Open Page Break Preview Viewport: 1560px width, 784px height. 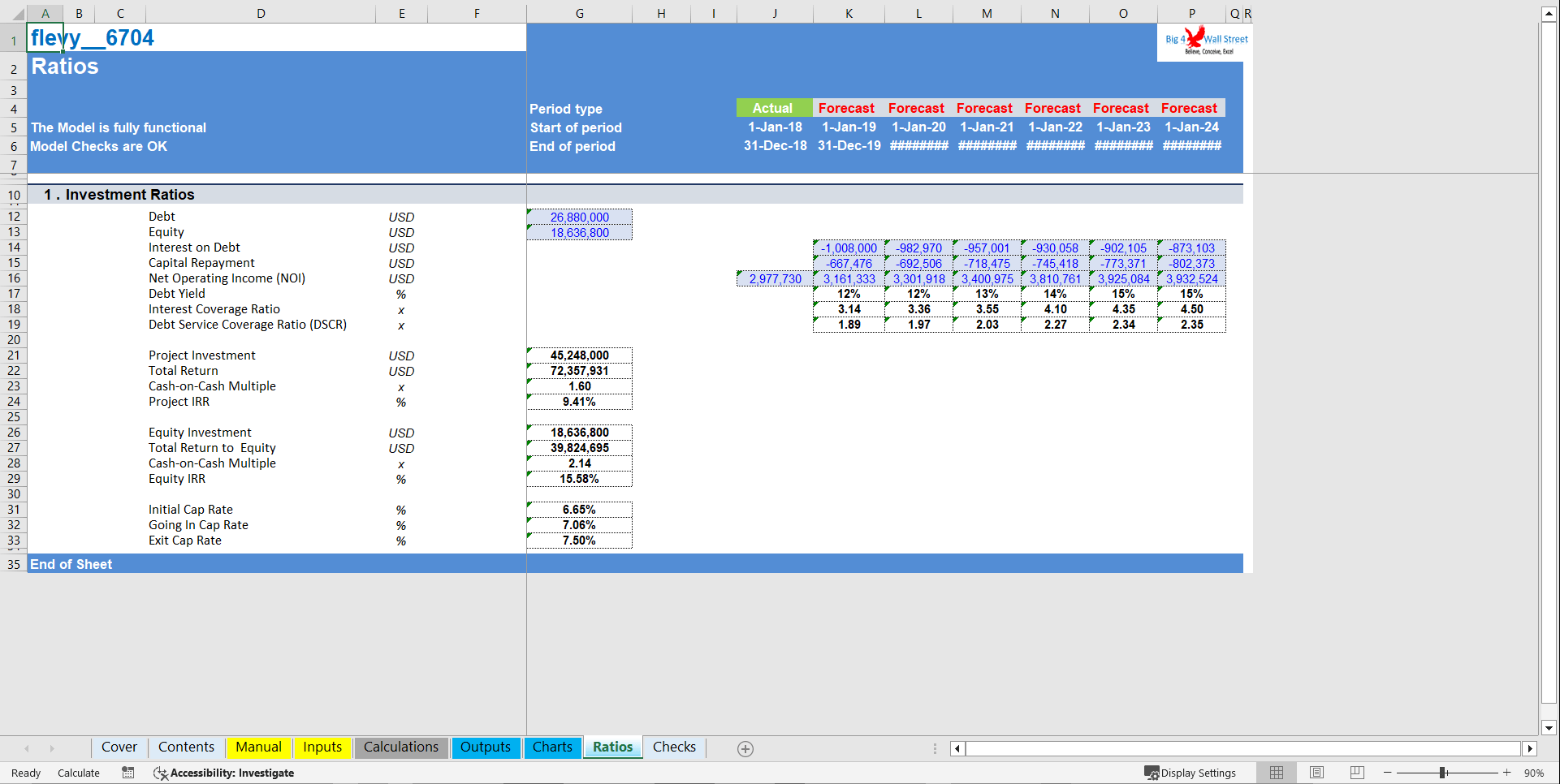click(1356, 773)
